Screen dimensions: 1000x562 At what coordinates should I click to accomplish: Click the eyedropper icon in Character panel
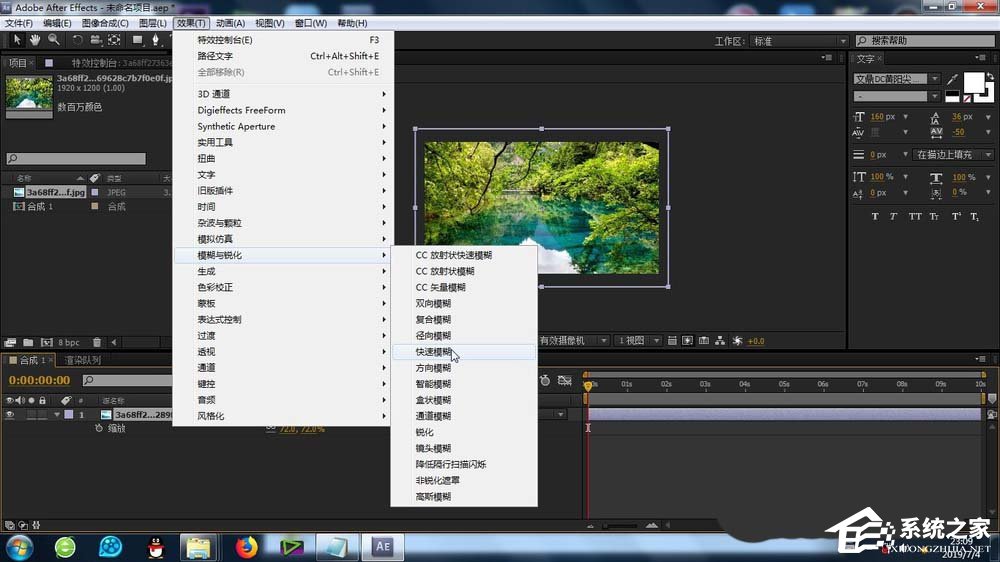click(952, 79)
